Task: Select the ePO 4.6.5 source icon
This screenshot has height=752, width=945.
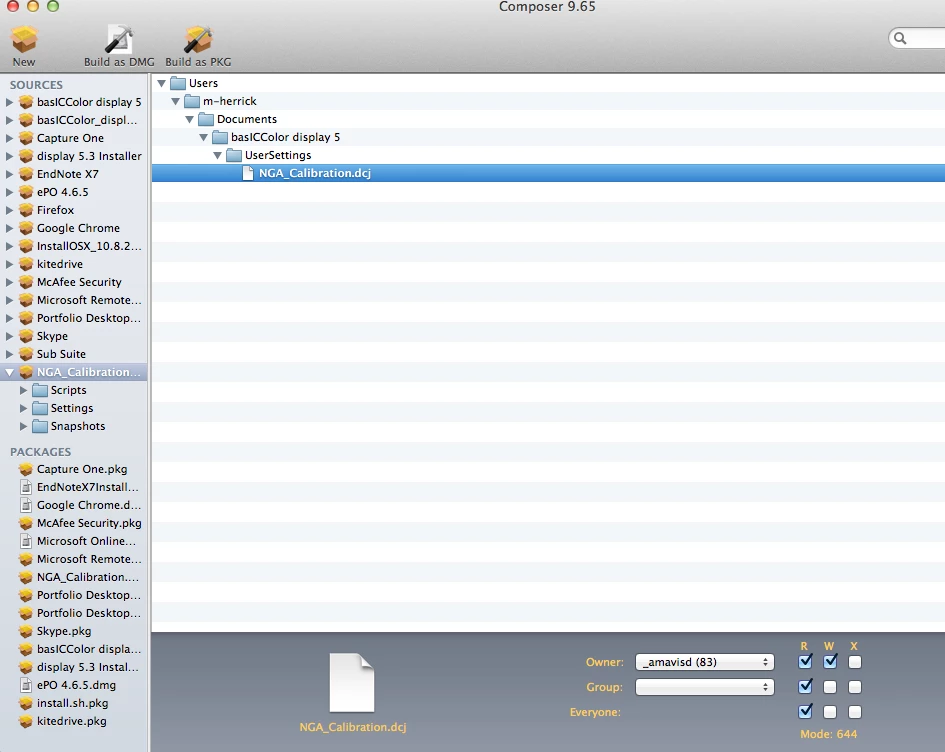Action: pyautogui.click(x=26, y=192)
